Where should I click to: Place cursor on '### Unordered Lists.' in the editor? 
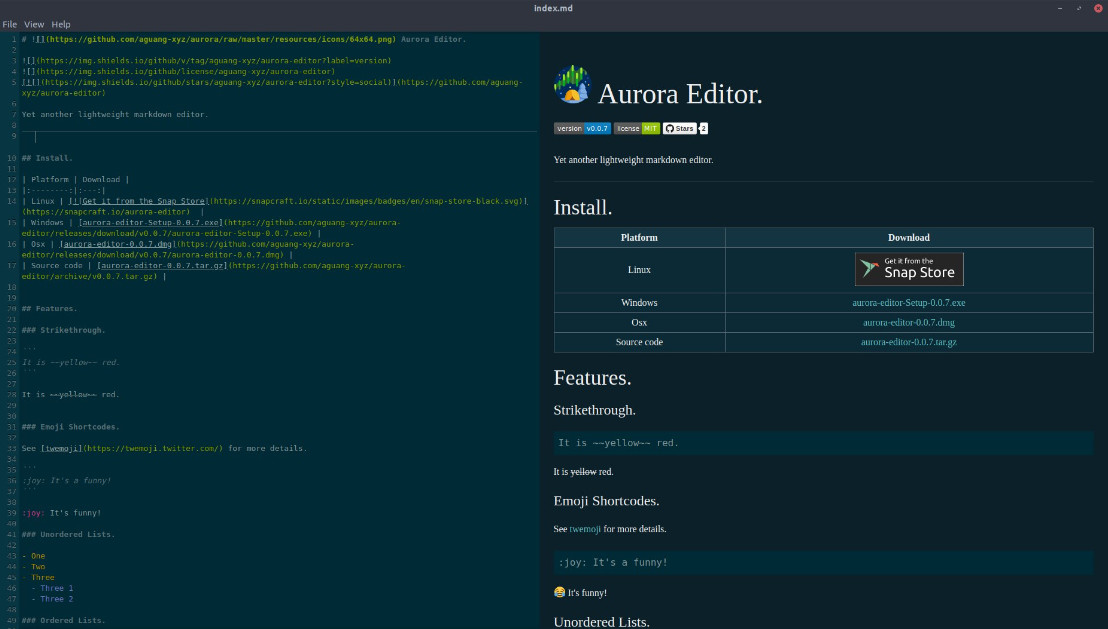[x=69, y=534]
